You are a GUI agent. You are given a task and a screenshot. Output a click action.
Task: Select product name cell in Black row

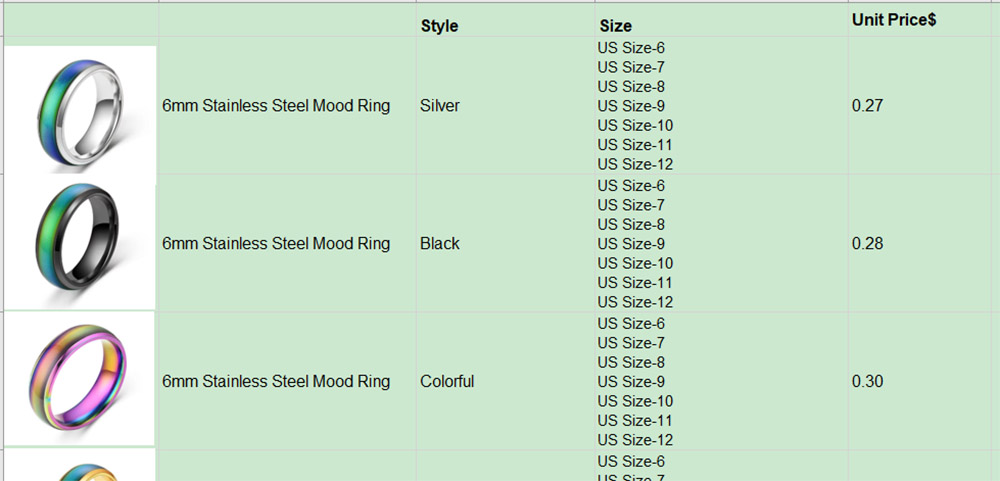click(287, 243)
